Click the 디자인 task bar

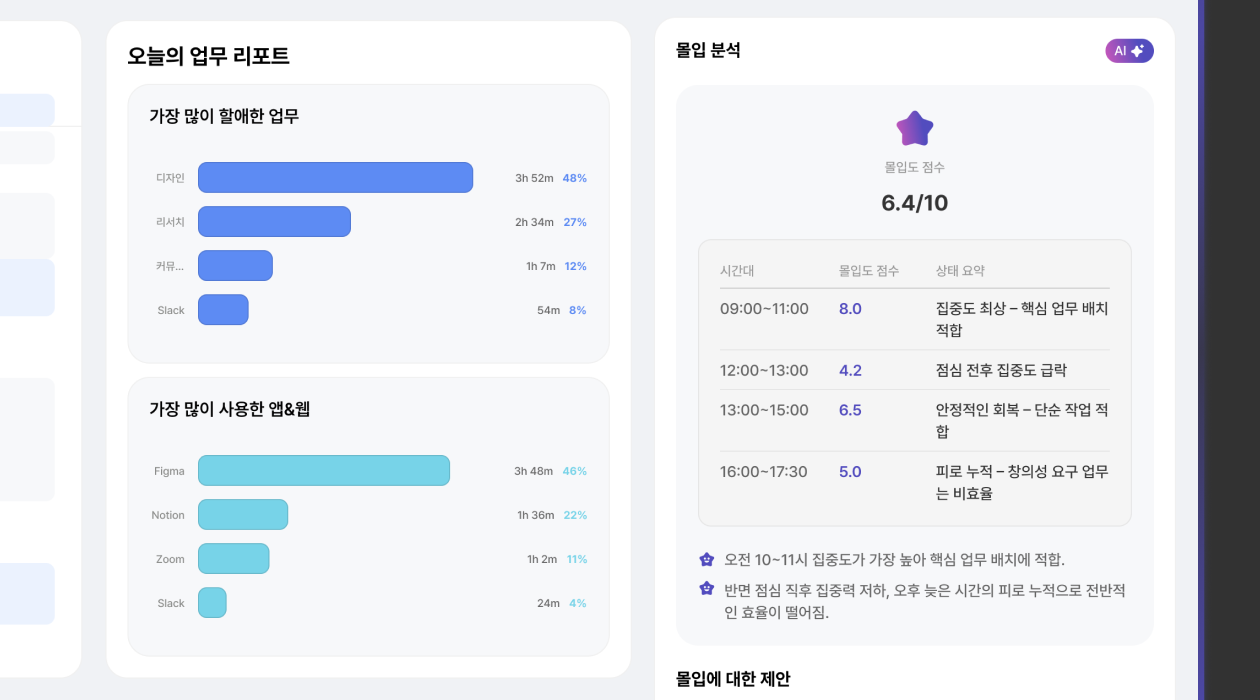335,177
